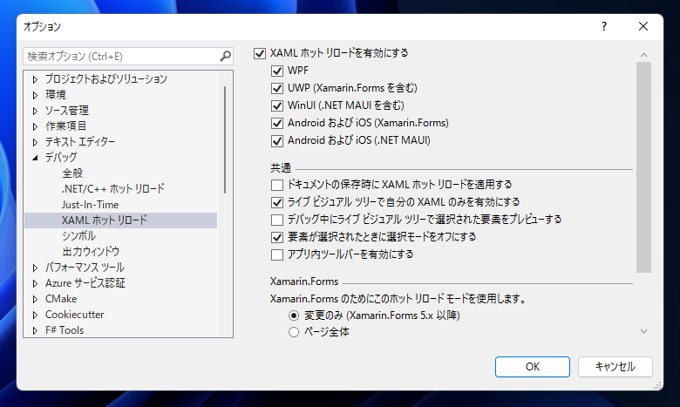Image resolution: width=680 pixels, height=407 pixels.
Task: Toggle XAML ホット リロードを有効にする checkbox
Action: pos(259,53)
